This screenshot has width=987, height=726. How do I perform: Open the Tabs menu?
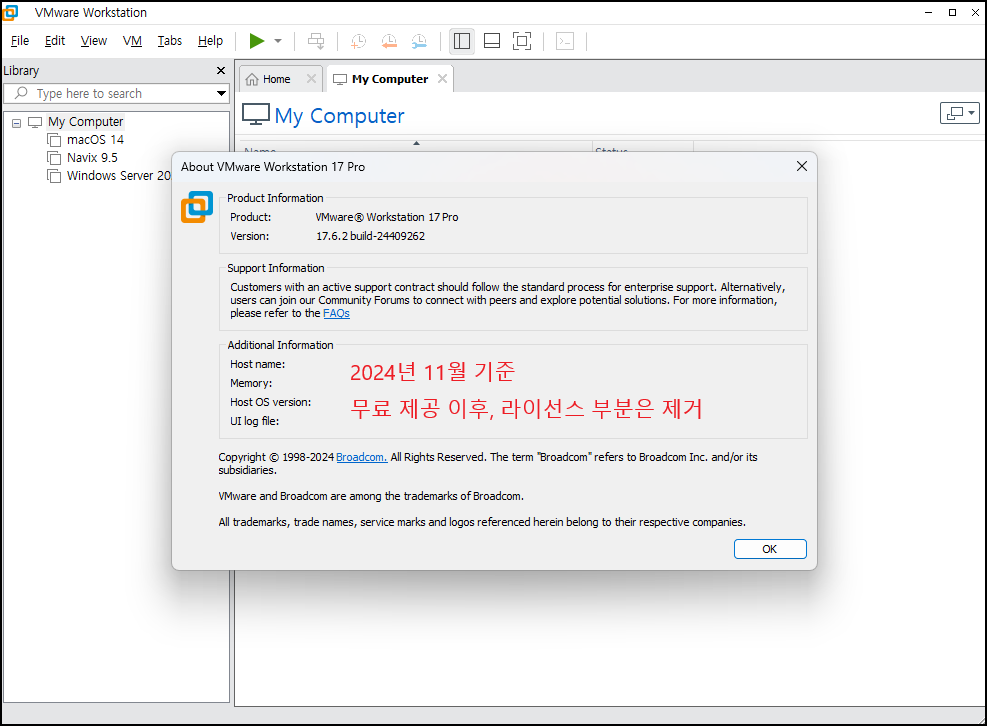pos(169,41)
